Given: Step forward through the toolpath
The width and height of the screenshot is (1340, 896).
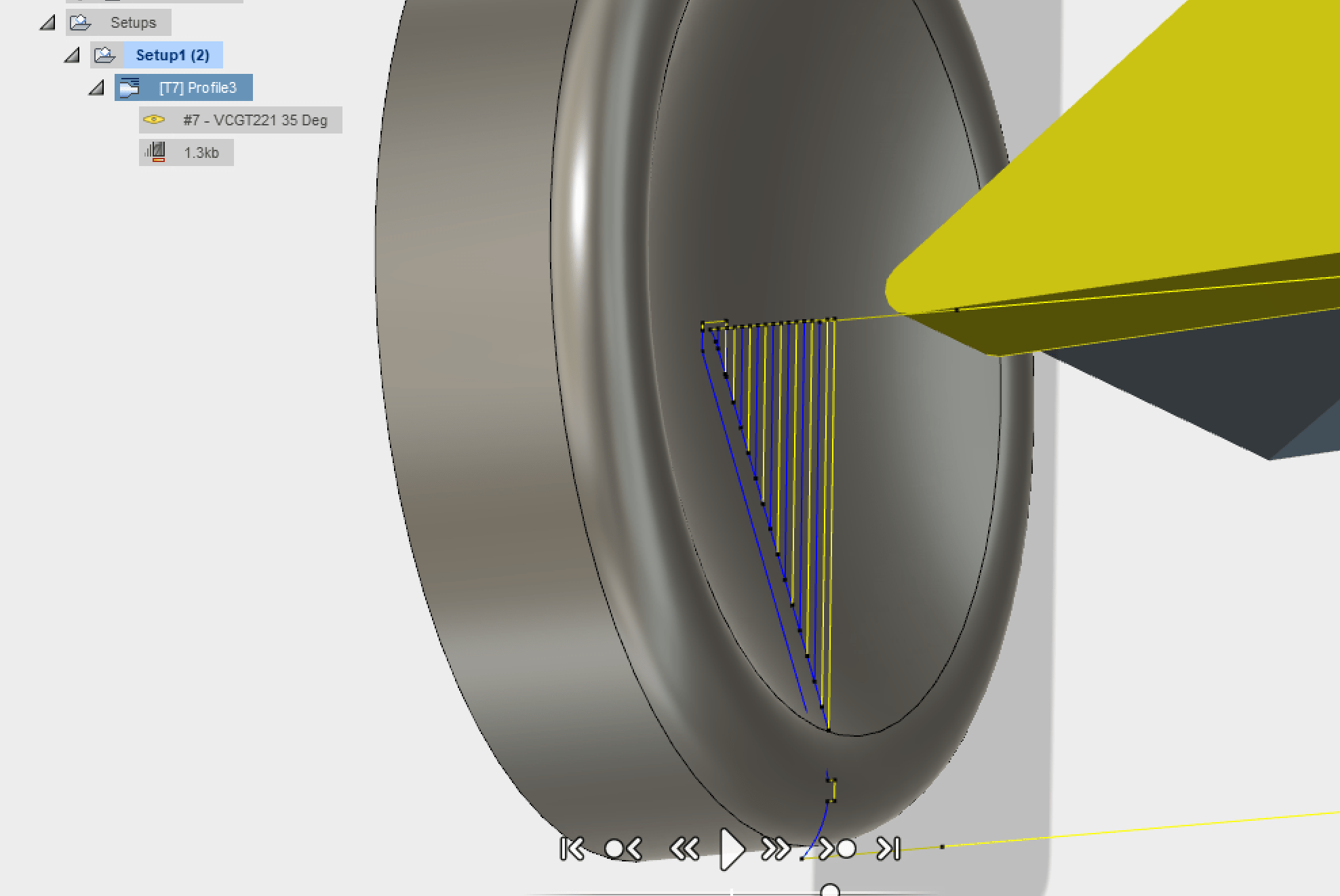Looking at the screenshot, I should pos(775,848).
